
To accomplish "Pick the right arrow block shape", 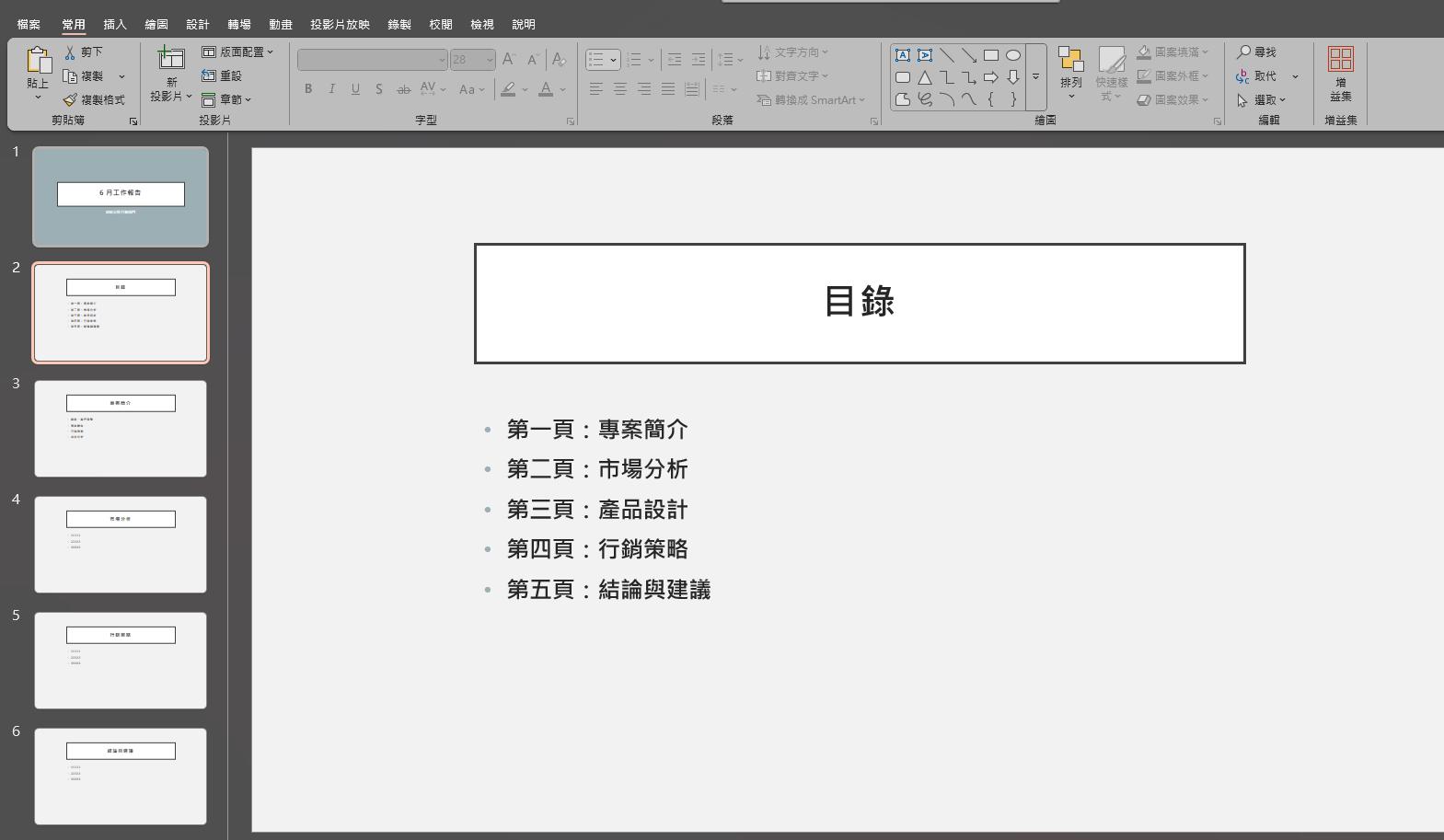I will 991,77.
